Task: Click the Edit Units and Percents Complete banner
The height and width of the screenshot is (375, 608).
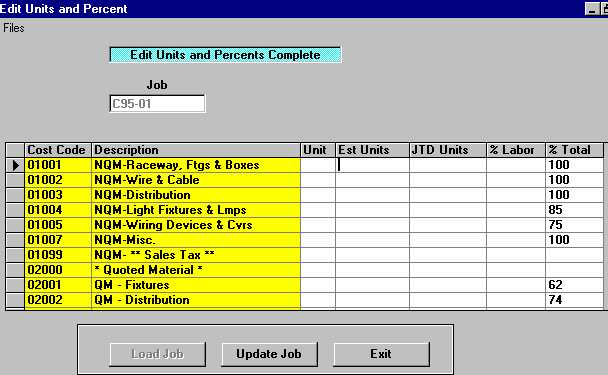Action: click(x=225, y=55)
